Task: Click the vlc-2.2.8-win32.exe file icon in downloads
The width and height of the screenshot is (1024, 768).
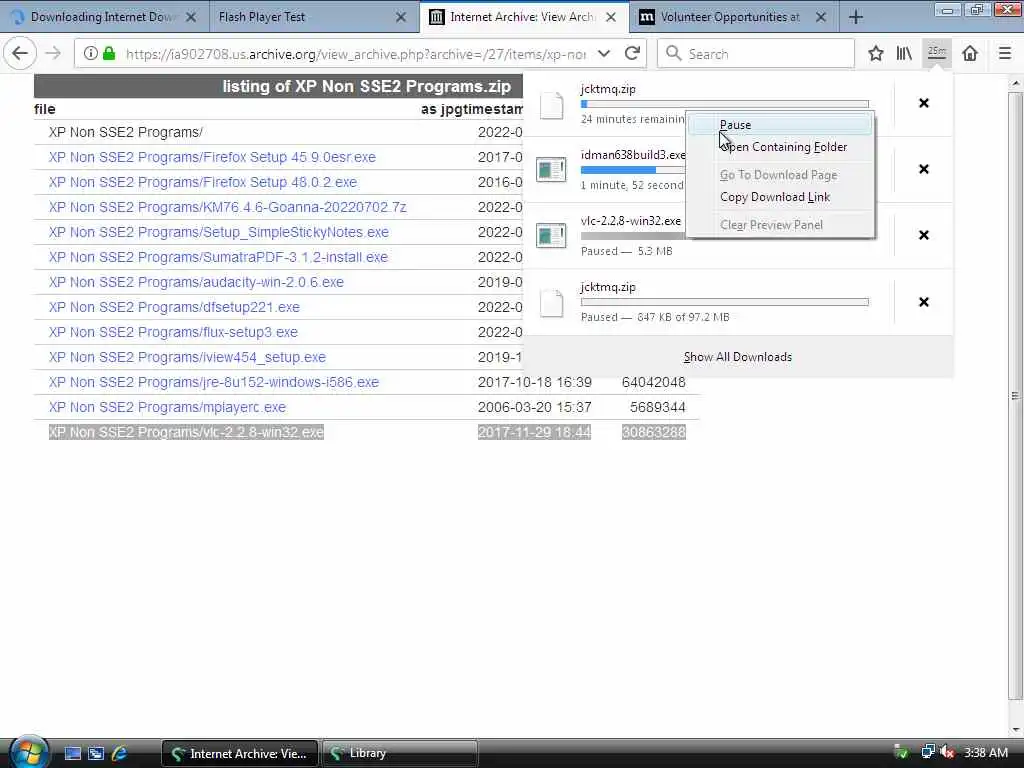Action: pyautogui.click(x=551, y=236)
